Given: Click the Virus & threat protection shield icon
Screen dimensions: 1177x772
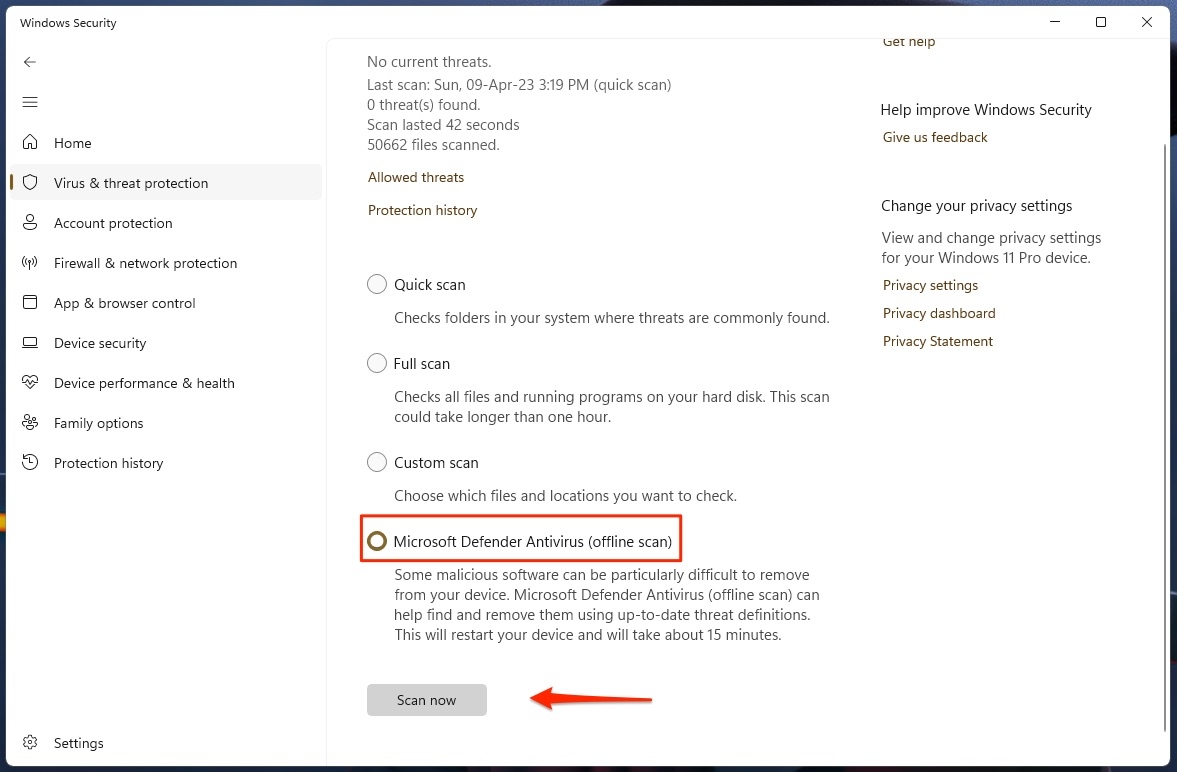Looking at the screenshot, I should (x=30, y=182).
